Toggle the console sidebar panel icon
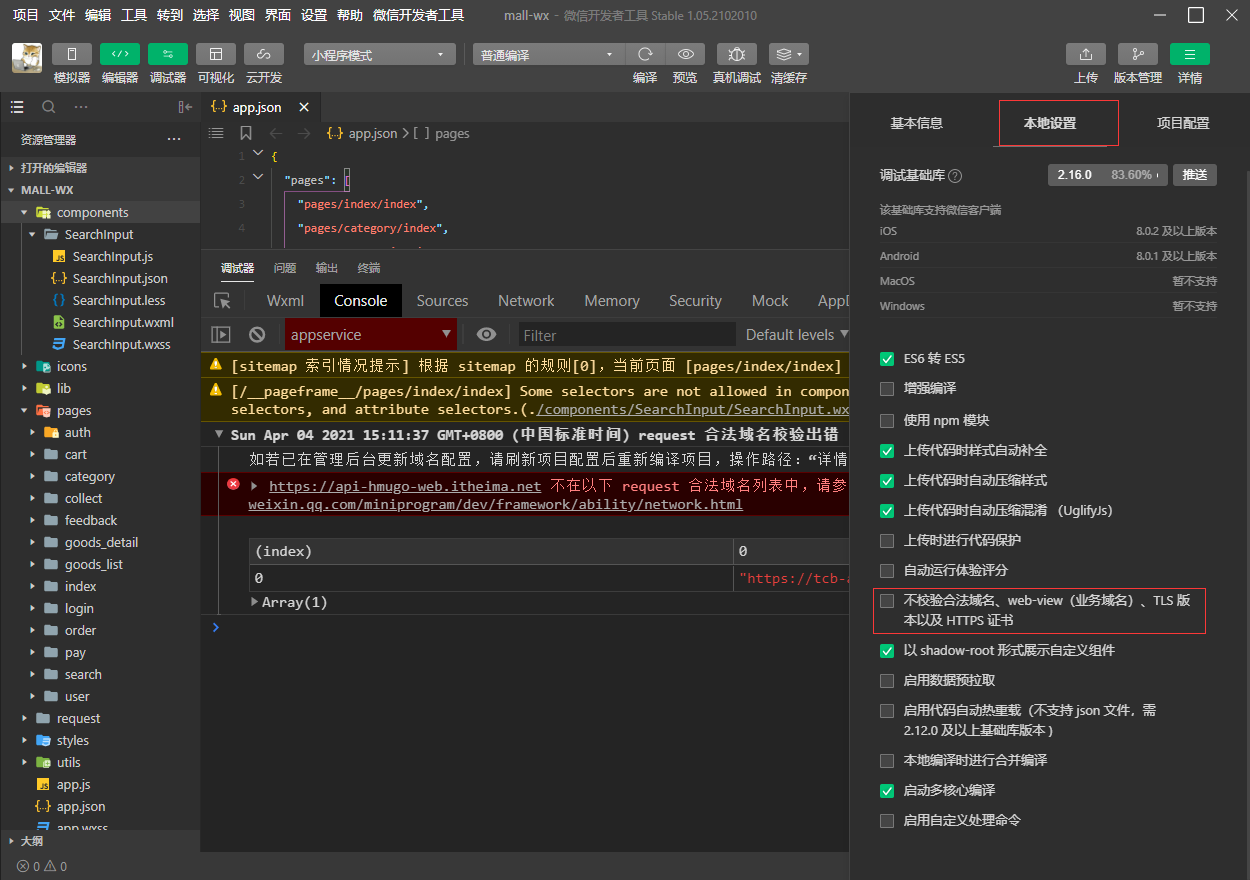 click(221, 335)
